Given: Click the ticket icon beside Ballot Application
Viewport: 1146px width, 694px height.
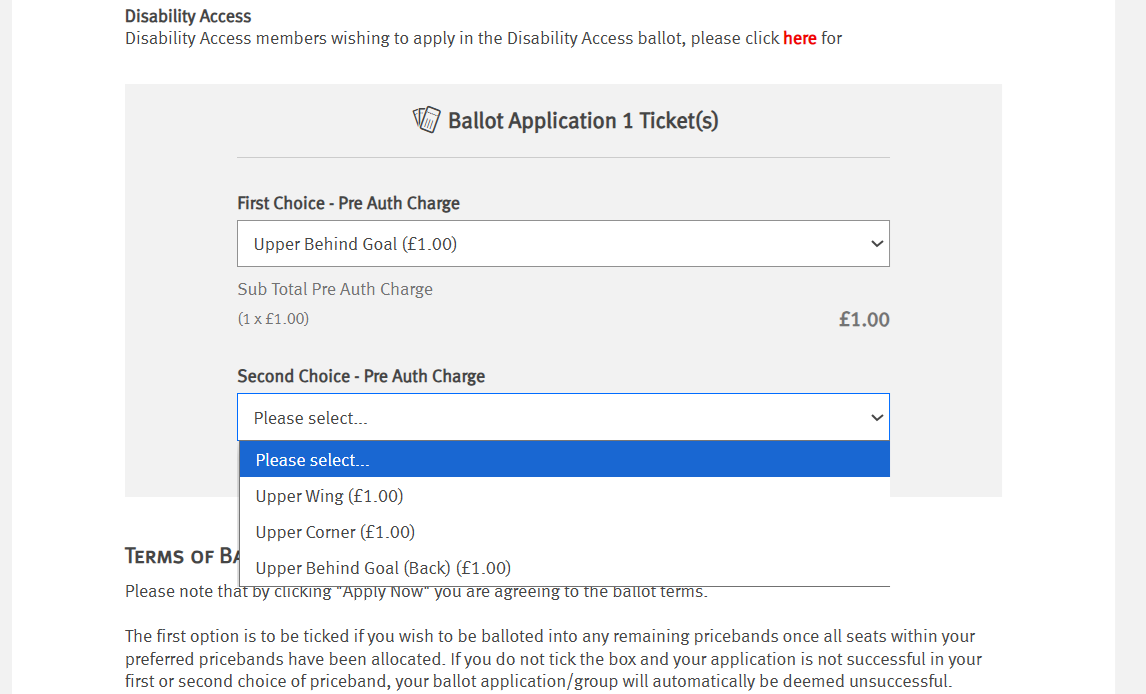Looking at the screenshot, I should (x=426, y=120).
